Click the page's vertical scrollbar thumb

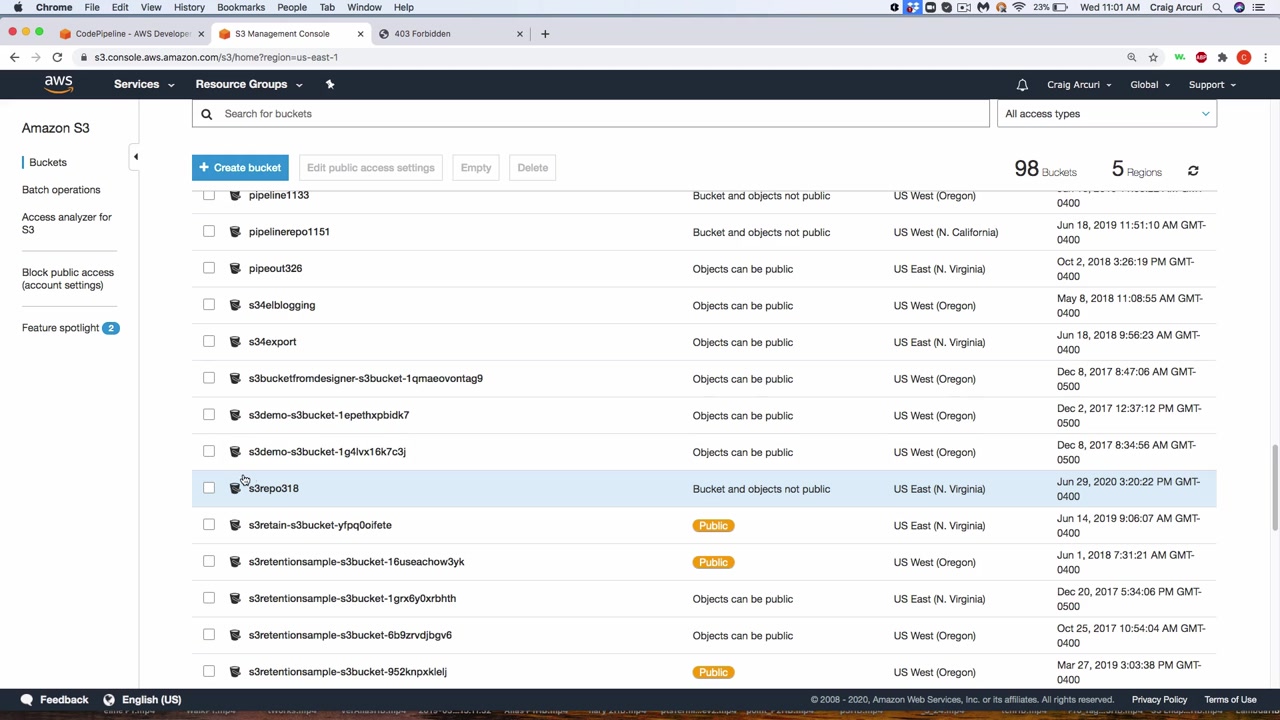point(1274,488)
